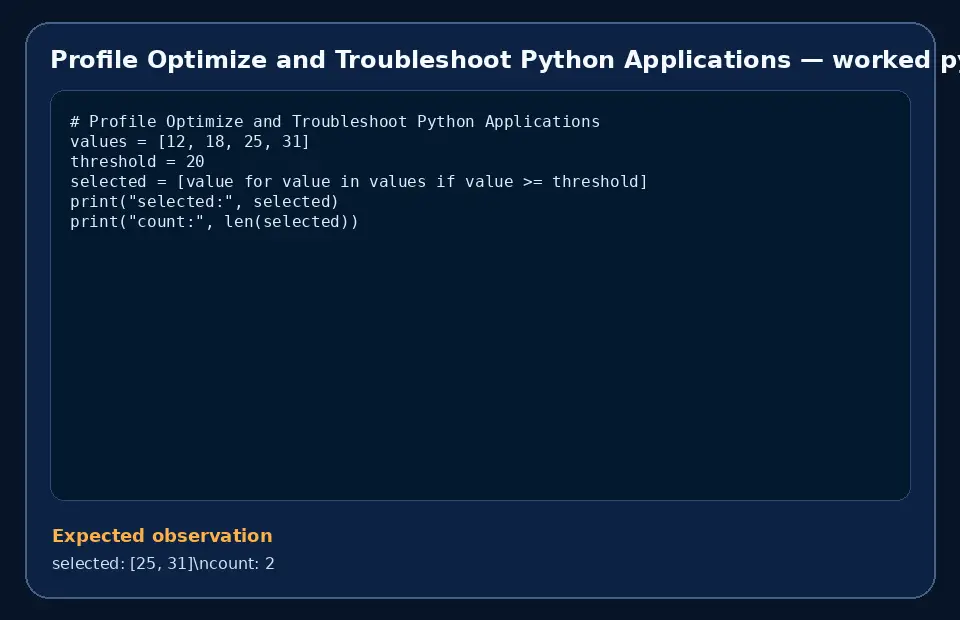Click the 'Expected observation' heading
The image size is (960, 620).
(162, 536)
